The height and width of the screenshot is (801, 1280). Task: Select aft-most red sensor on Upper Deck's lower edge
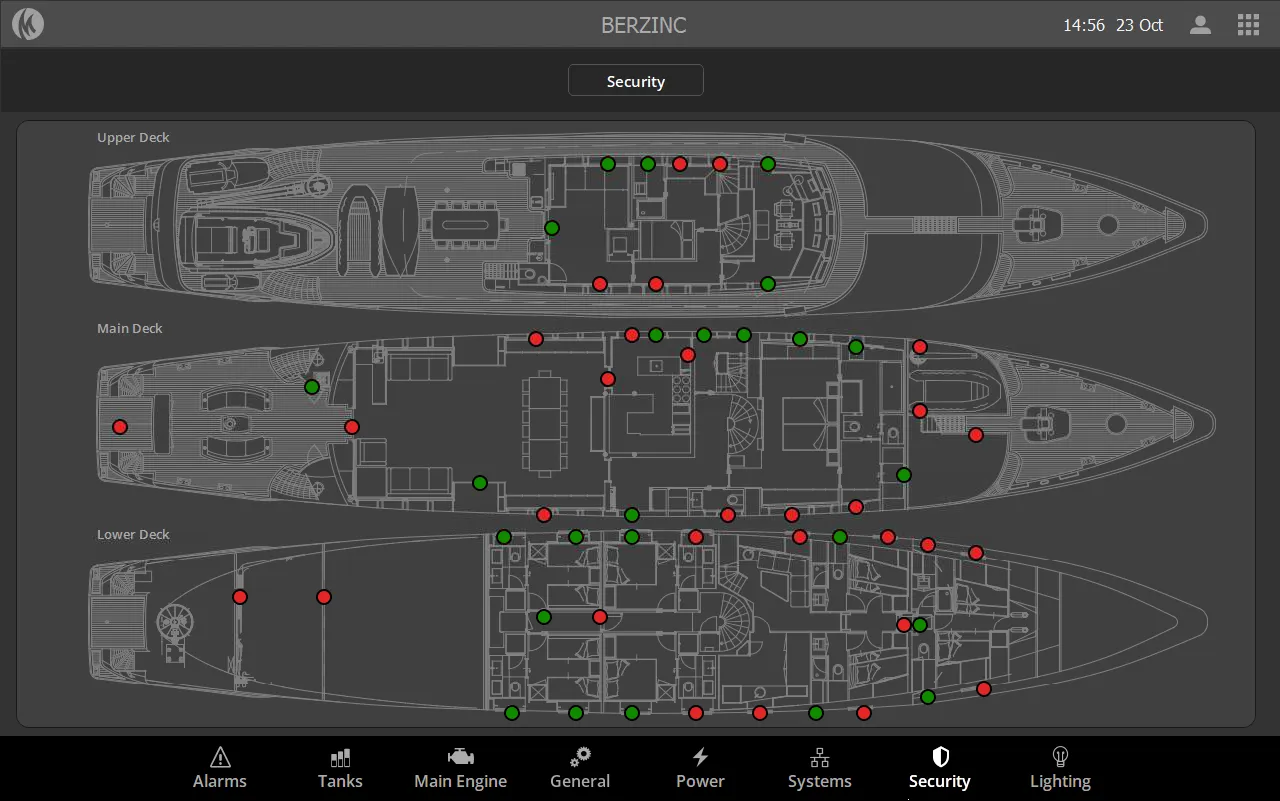tap(600, 284)
